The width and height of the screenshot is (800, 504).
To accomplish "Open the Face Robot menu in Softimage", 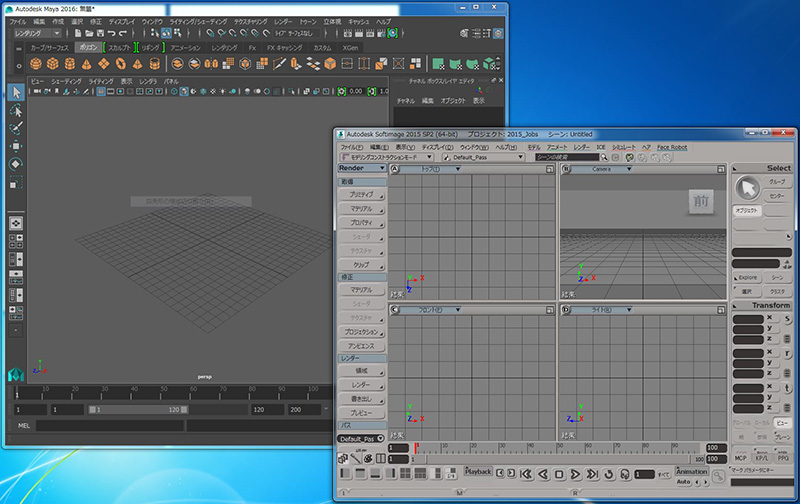I will pos(672,147).
